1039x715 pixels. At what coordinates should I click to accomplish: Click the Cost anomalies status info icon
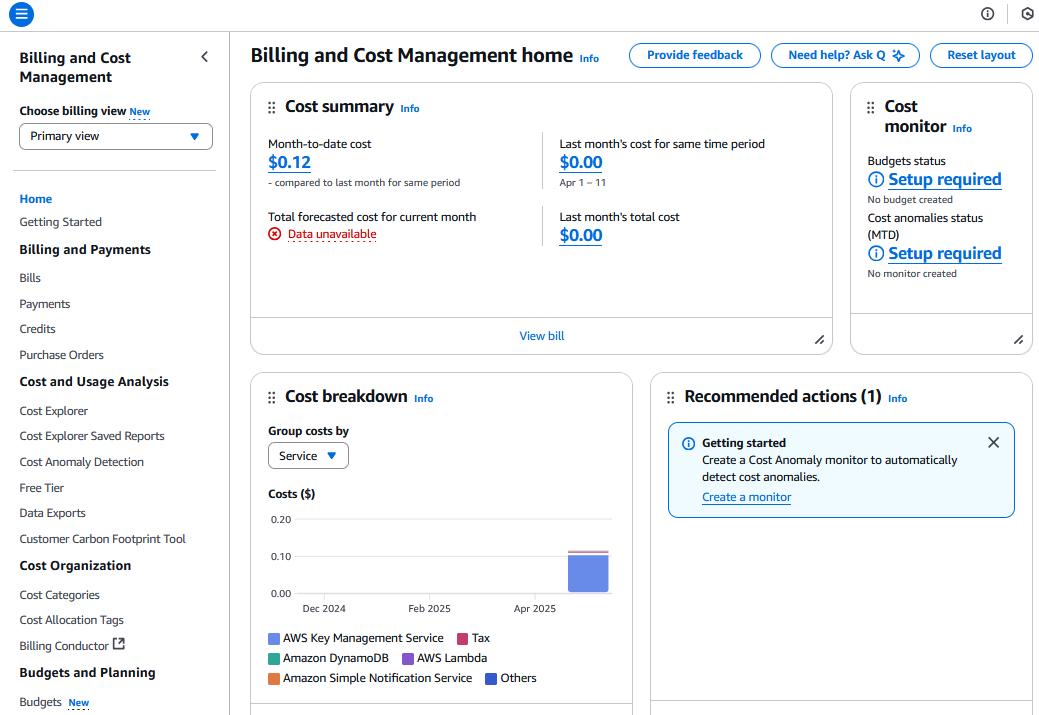(876, 254)
